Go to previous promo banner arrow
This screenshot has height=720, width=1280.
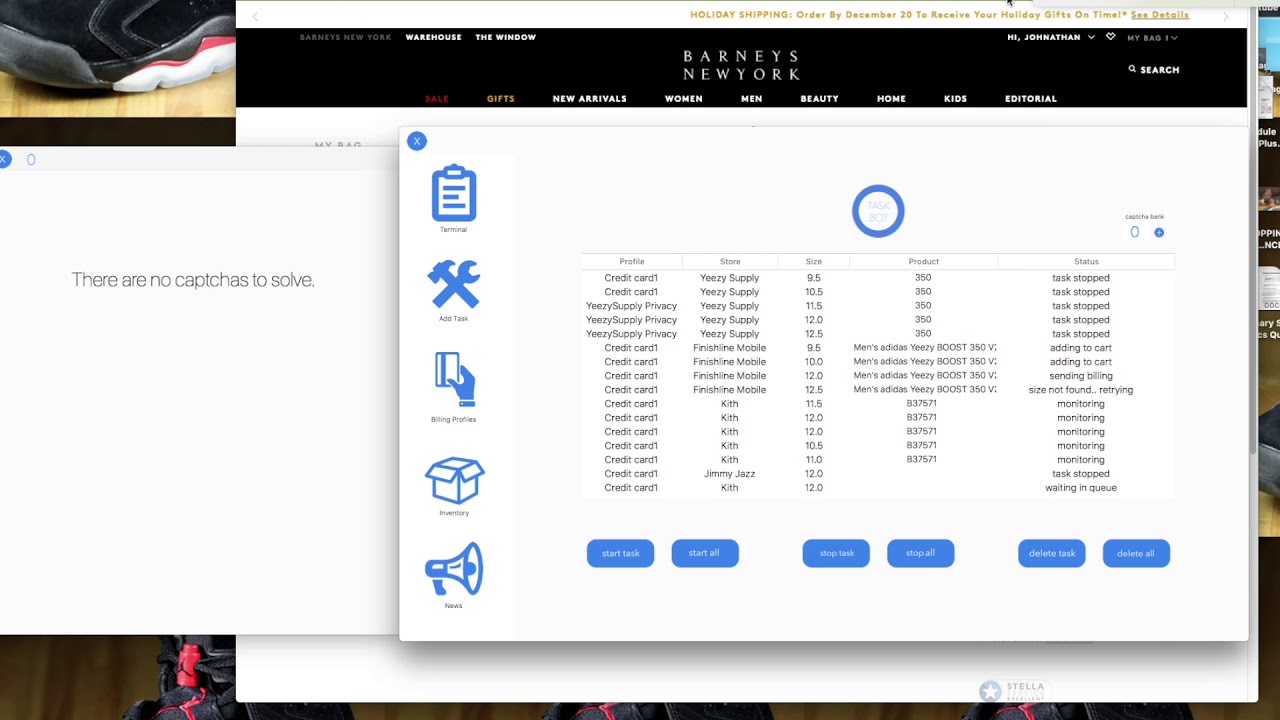(x=255, y=16)
